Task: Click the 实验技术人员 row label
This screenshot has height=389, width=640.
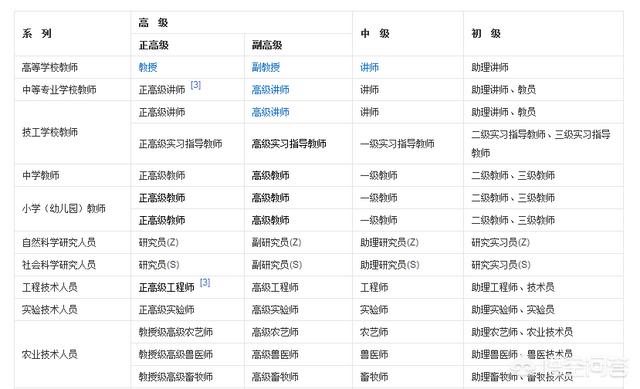Action: pos(50,309)
